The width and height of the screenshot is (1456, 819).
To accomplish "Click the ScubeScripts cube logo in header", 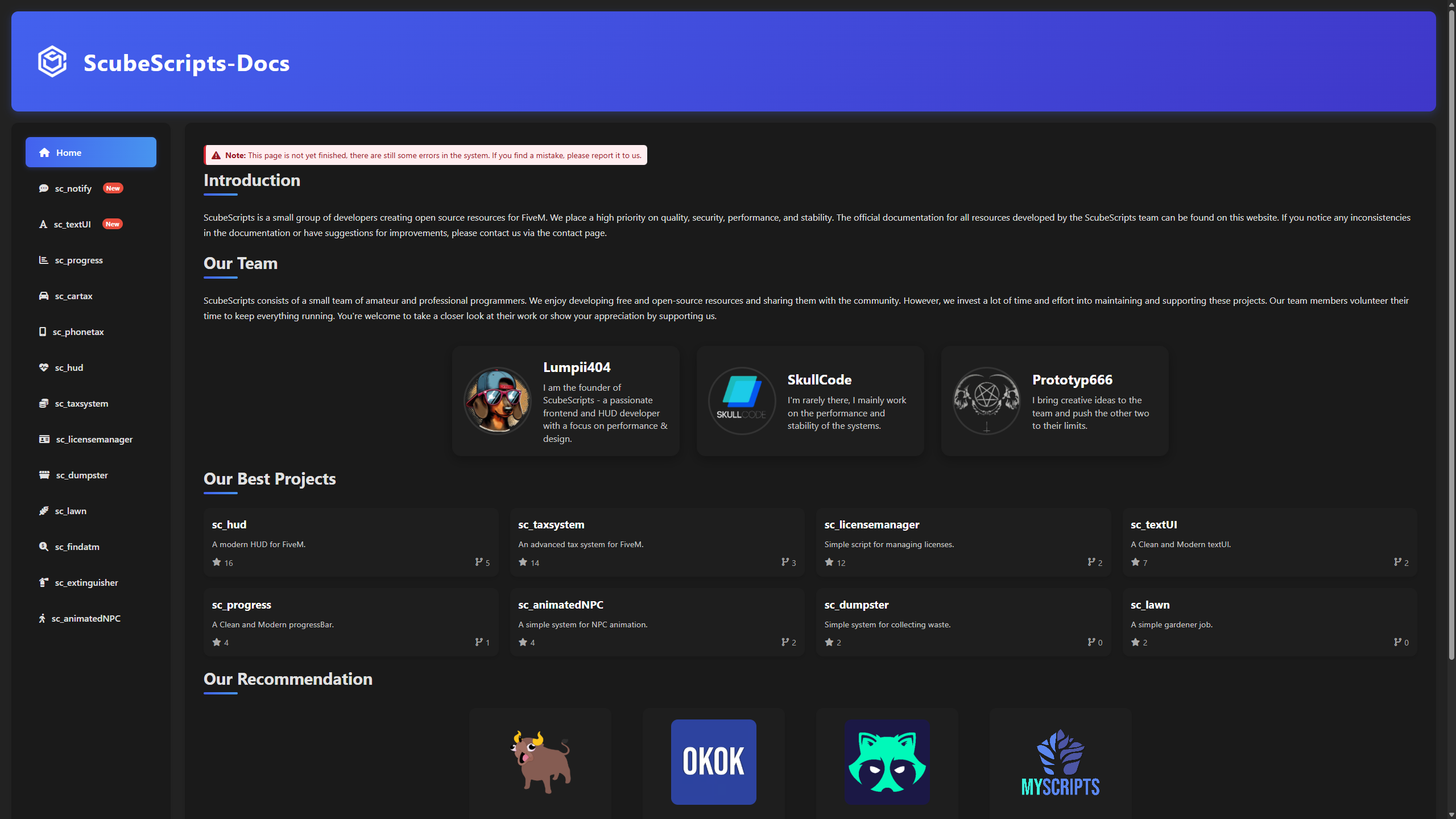I will 52,61.
